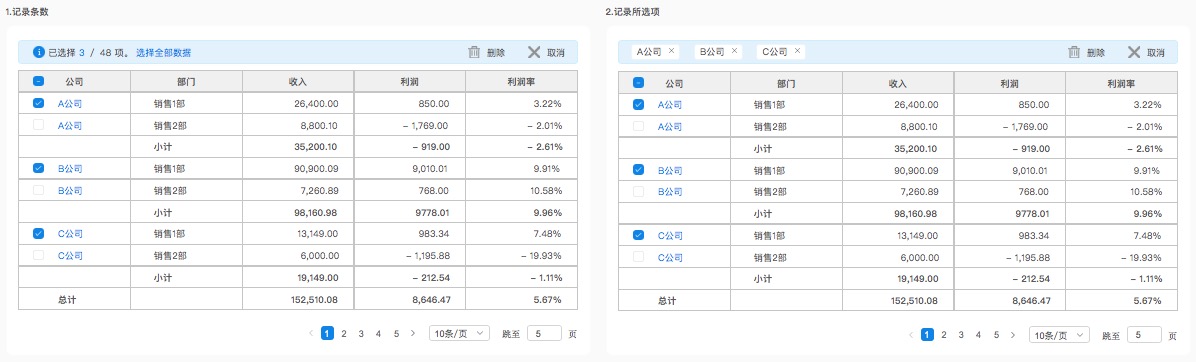This screenshot has height=362, width=1196.
Task: Go to previous page in 记录条数 pagination
Action: pyautogui.click(x=310, y=333)
